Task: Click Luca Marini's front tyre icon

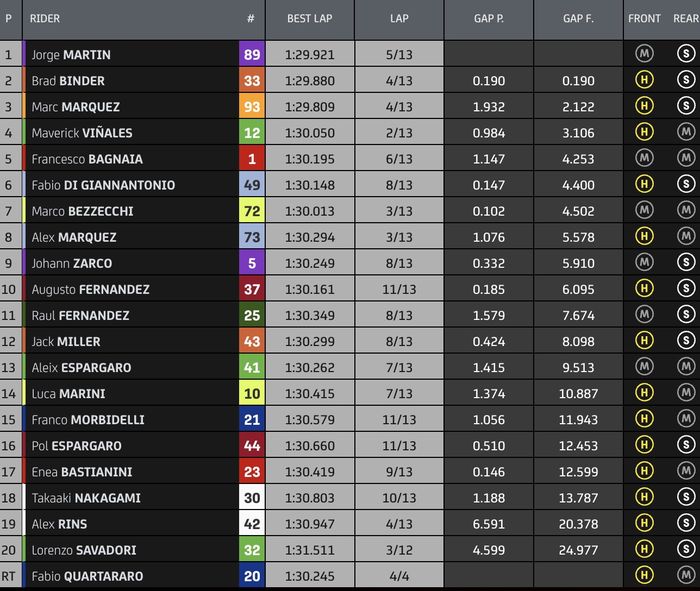Action: (644, 393)
